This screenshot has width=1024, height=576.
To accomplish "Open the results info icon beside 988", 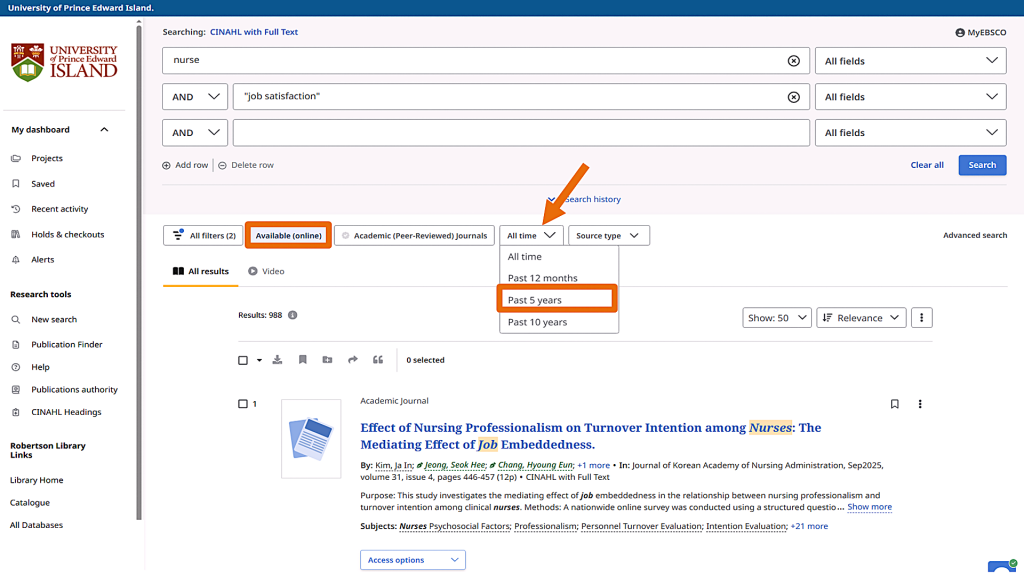I will [293, 315].
